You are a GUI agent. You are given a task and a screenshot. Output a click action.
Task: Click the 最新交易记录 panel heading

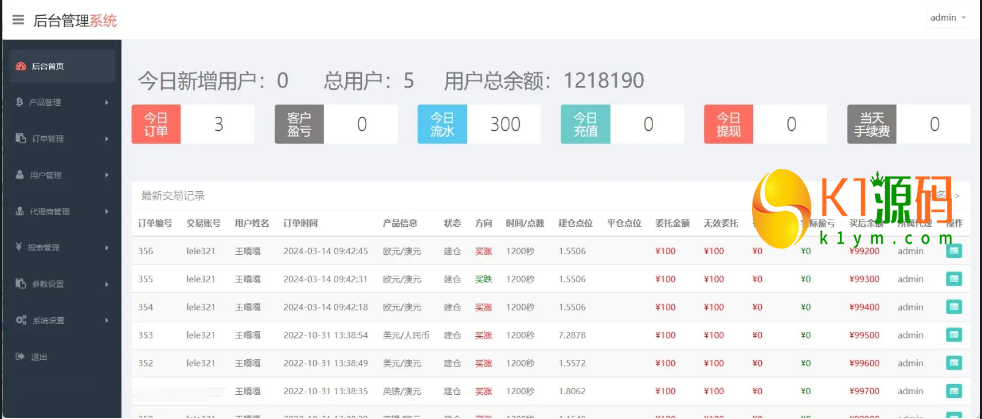[x=173, y=196]
